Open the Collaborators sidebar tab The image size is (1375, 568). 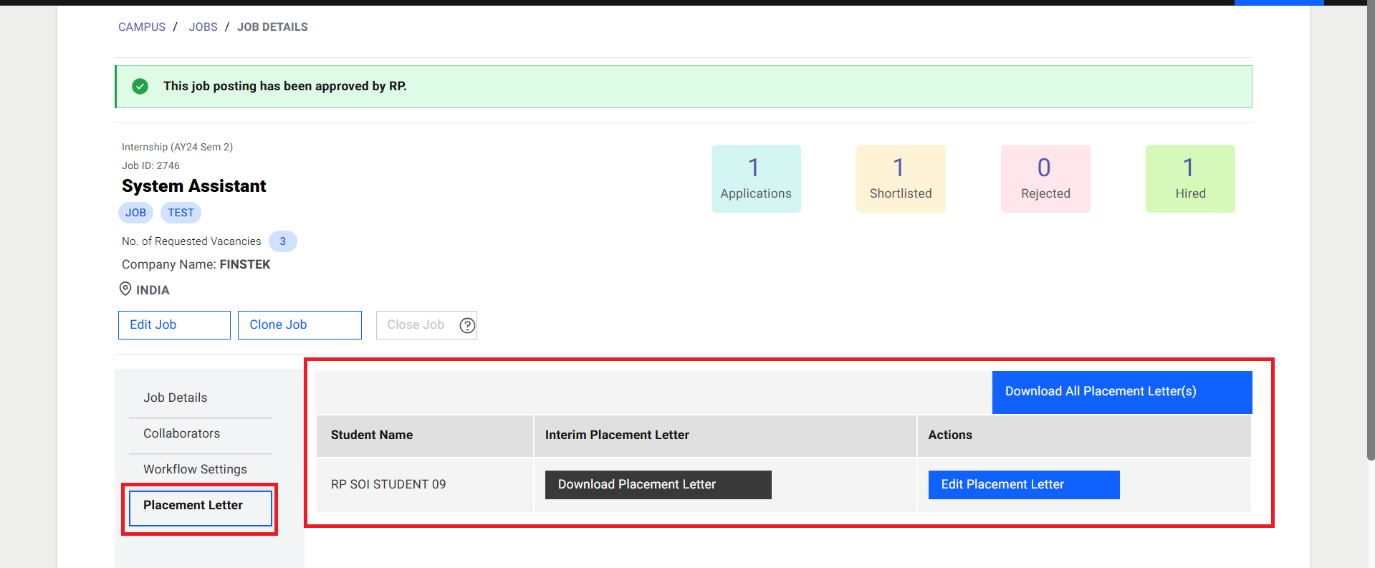pos(181,434)
